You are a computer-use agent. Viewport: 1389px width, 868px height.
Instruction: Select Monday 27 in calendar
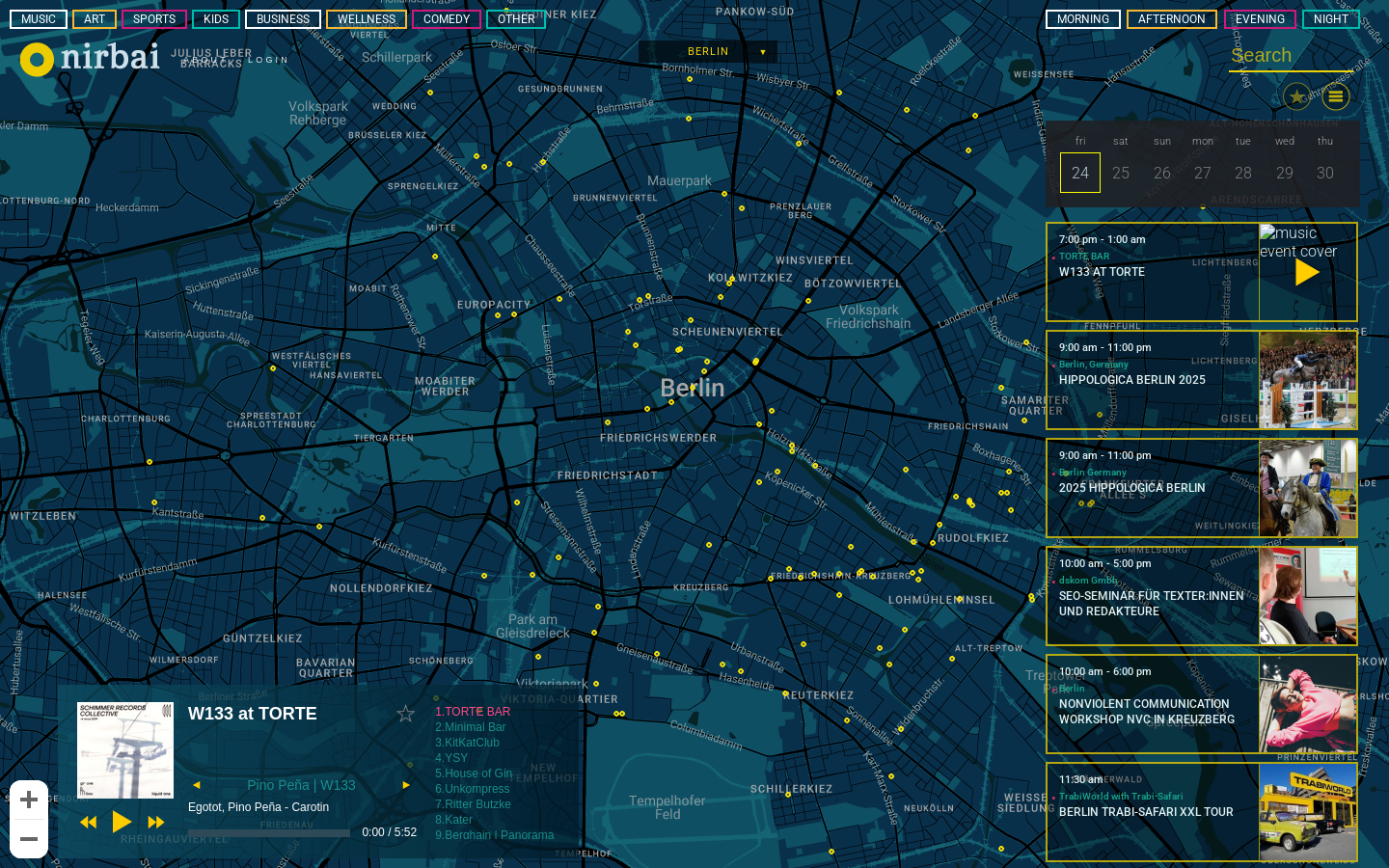point(1203,173)
